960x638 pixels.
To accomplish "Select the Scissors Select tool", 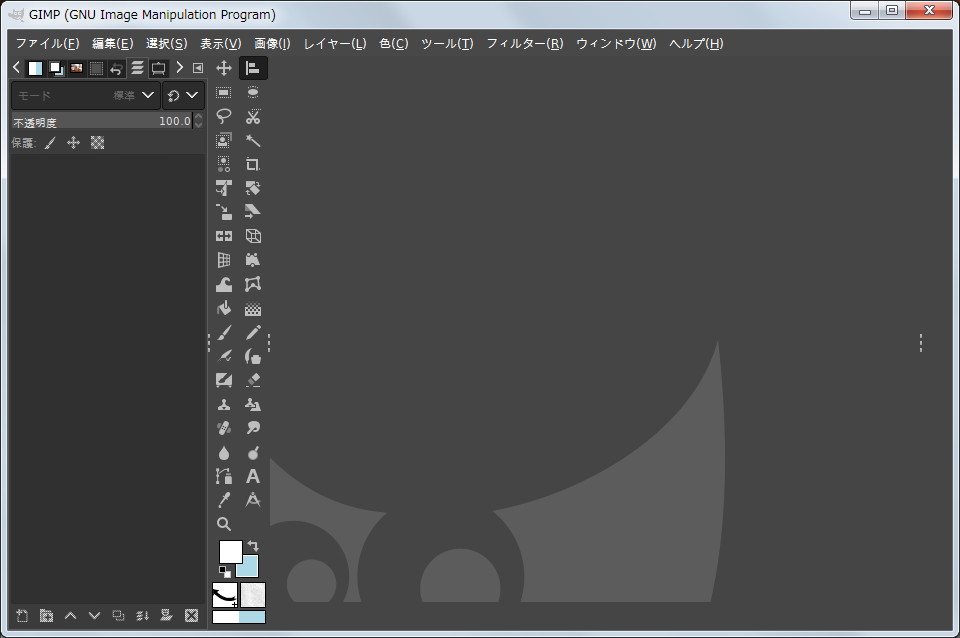I will [x=253, y=116].
